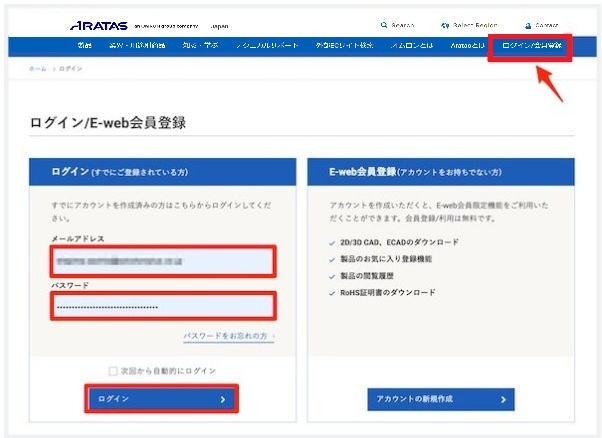
Task: Click the ログイン/E-web会員登録 page heading
Action: click(108, 123)
